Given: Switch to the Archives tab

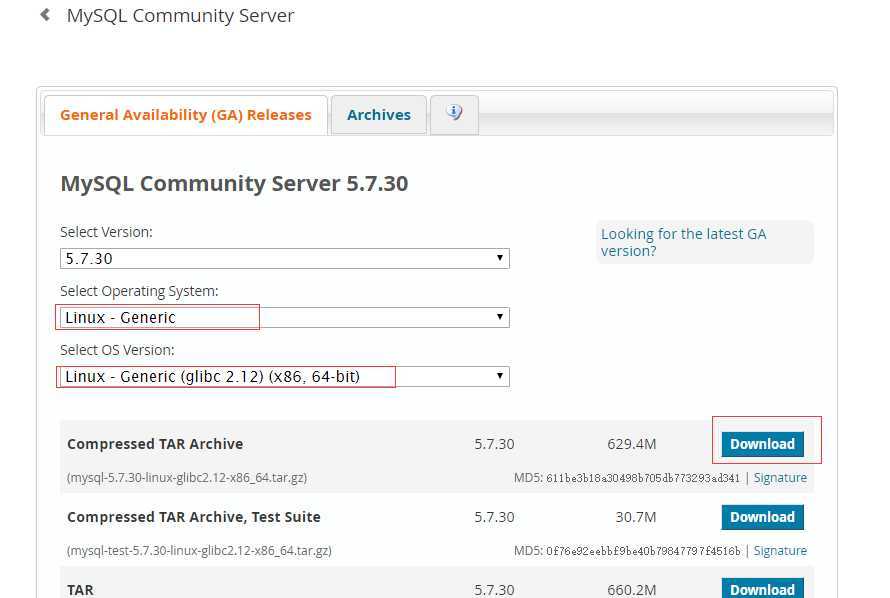Looking at the screenshot, I should 379,115.
